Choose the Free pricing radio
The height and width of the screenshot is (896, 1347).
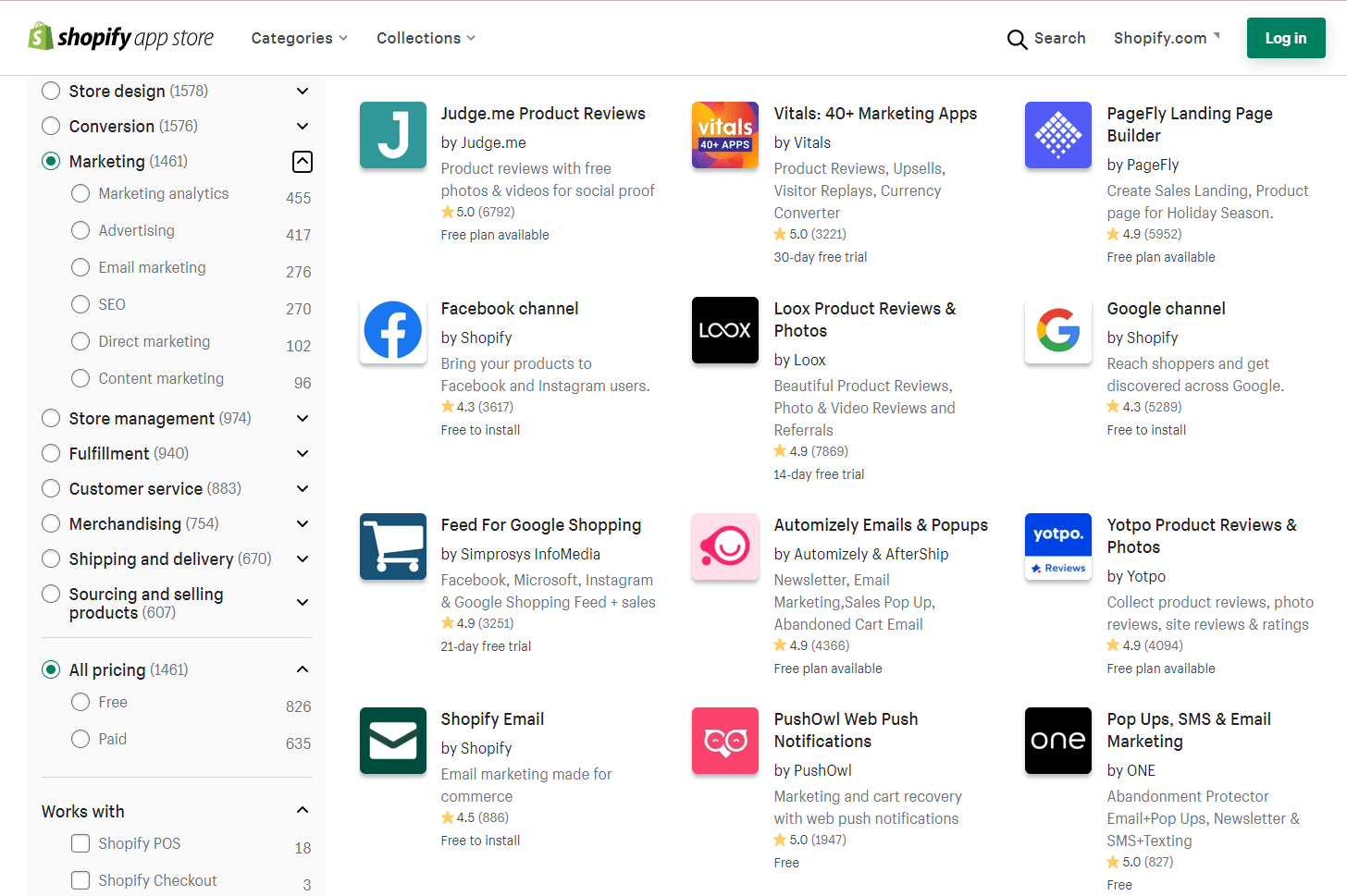click(x=80, y=702)
